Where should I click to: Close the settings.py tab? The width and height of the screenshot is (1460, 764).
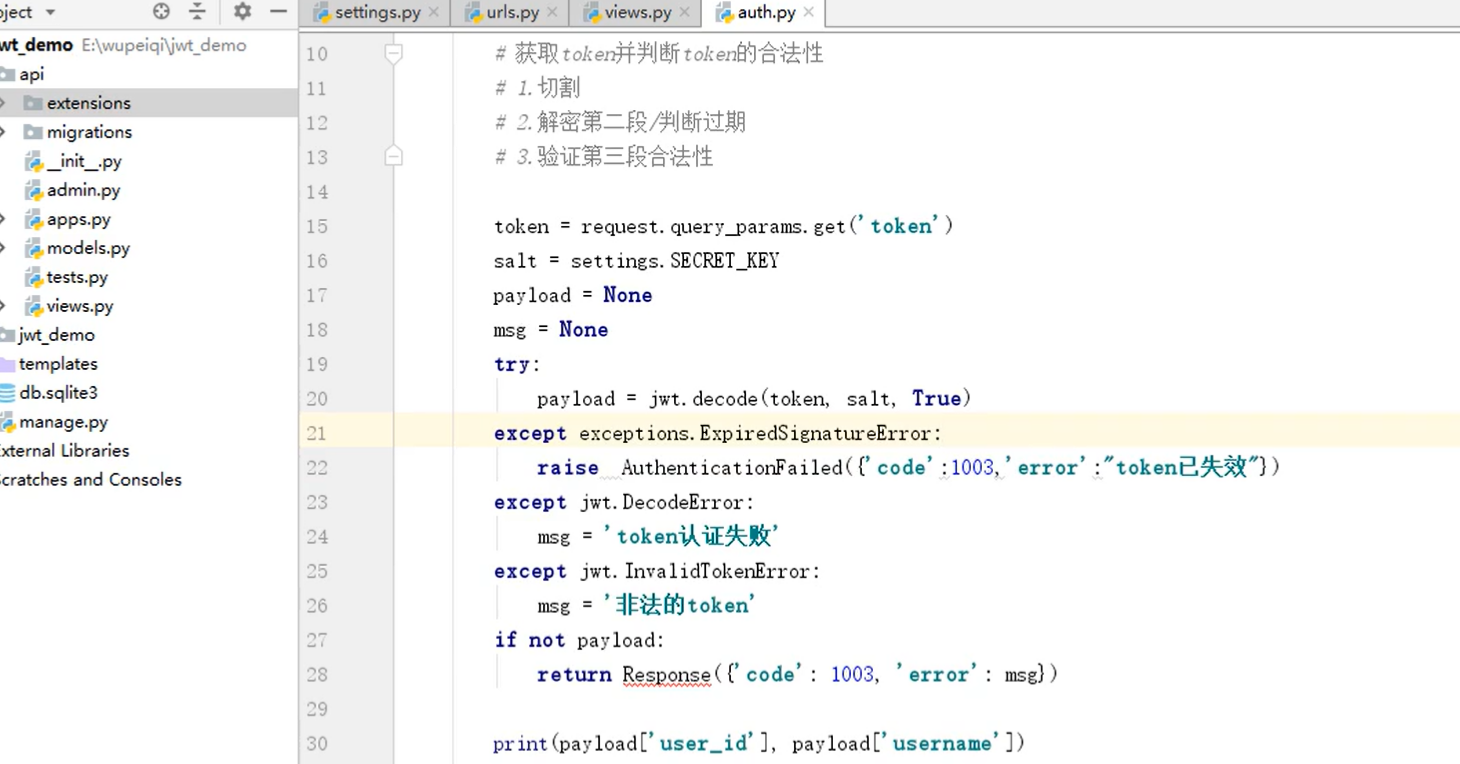(x=433, y=13)
